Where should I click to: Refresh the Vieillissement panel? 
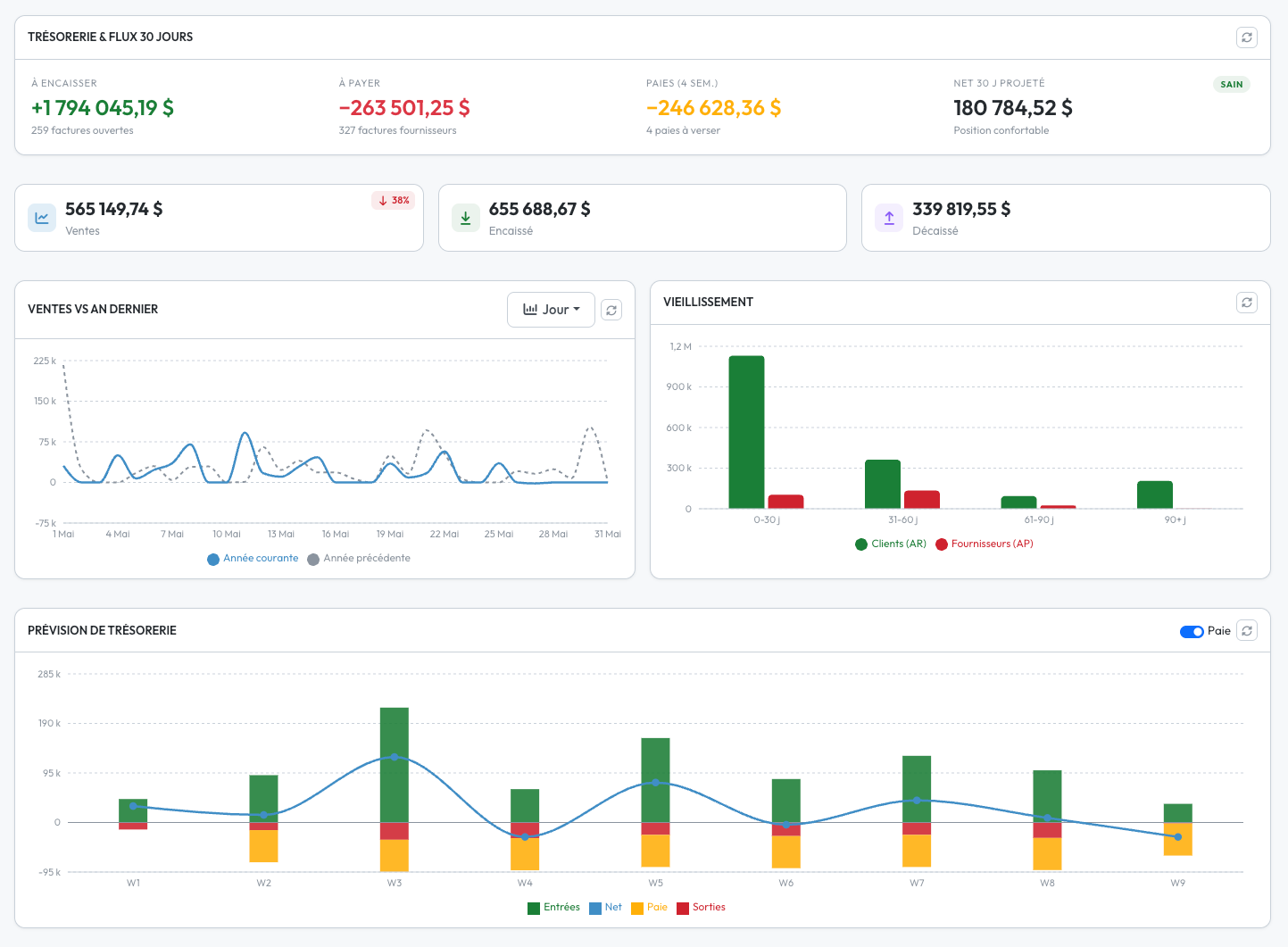coord(1247,303)
